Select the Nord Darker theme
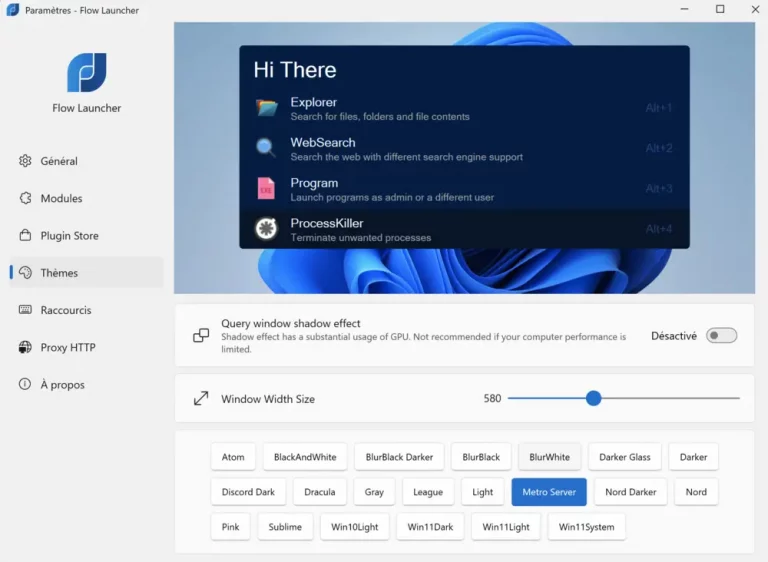768x562 pixels. [x=631, y=492]
